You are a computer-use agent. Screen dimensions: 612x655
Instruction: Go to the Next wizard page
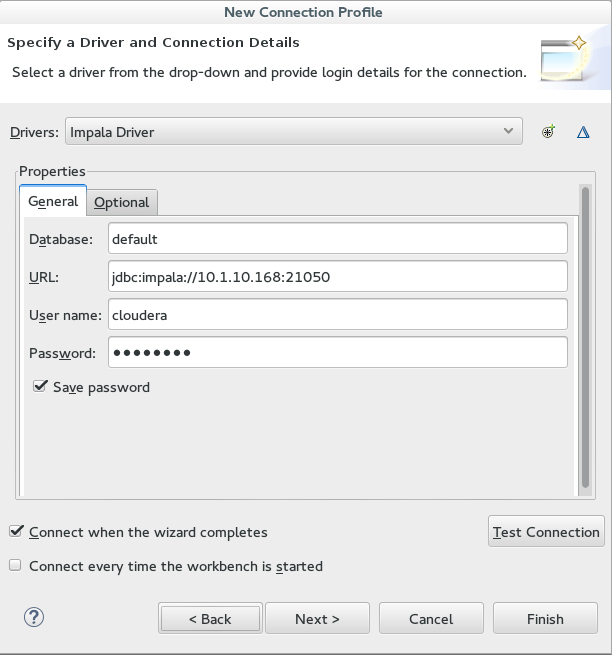[317, 618]
